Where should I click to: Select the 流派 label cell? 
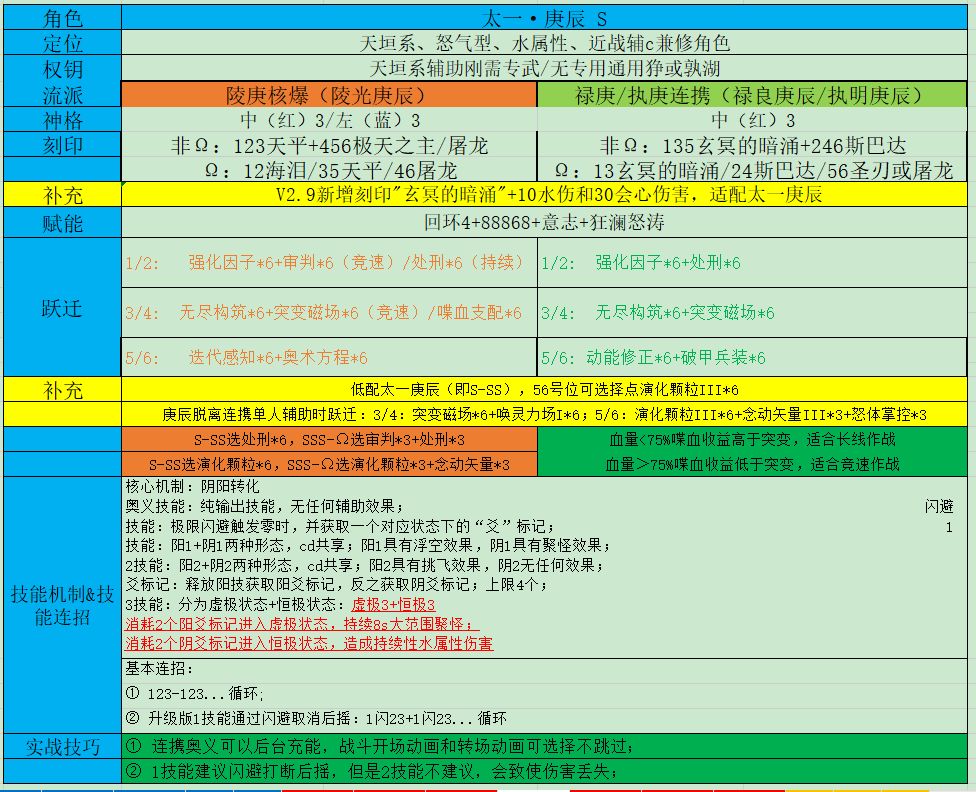coord(62,95)
